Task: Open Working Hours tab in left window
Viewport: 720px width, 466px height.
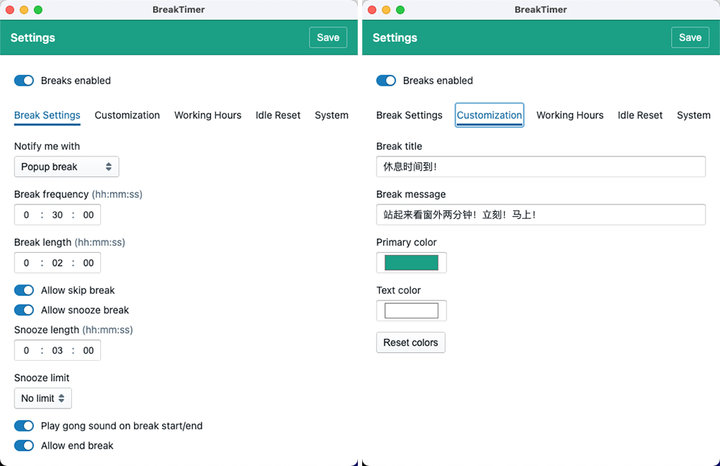Action: tap(208, 115)
